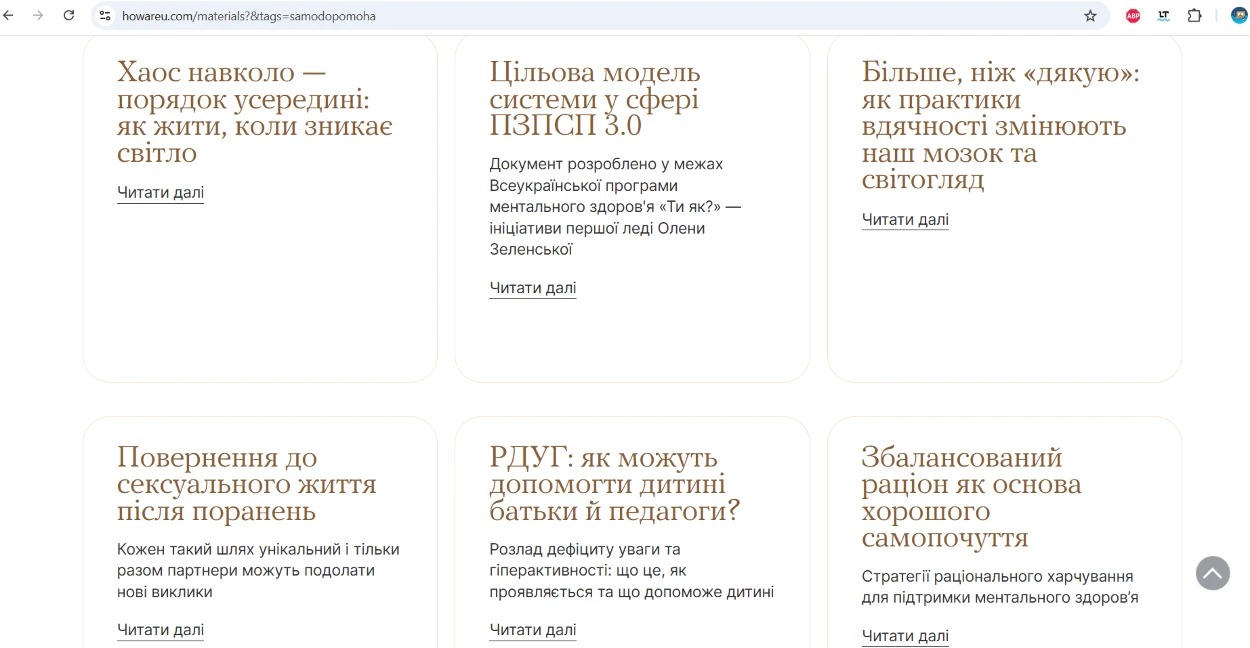This screenshot has height=648, width=1250.
Task: Click "Читати далі" under Збалансований раціон card
Action: point(905,636)
